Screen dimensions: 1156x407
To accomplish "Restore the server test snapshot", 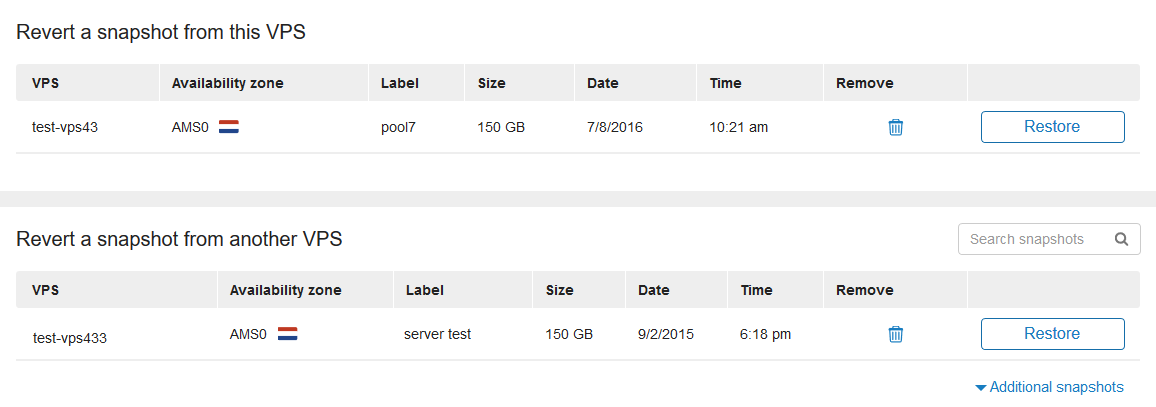I will point(1052,334).
